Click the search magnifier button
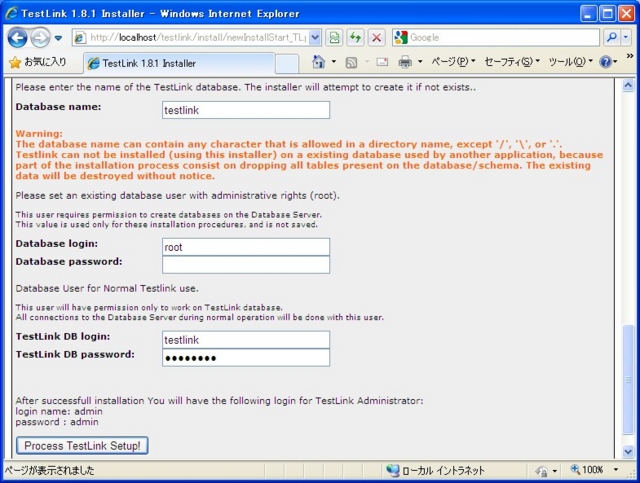Image resolution: width=640 pixels, height=483 pixels. coord(611,38)
